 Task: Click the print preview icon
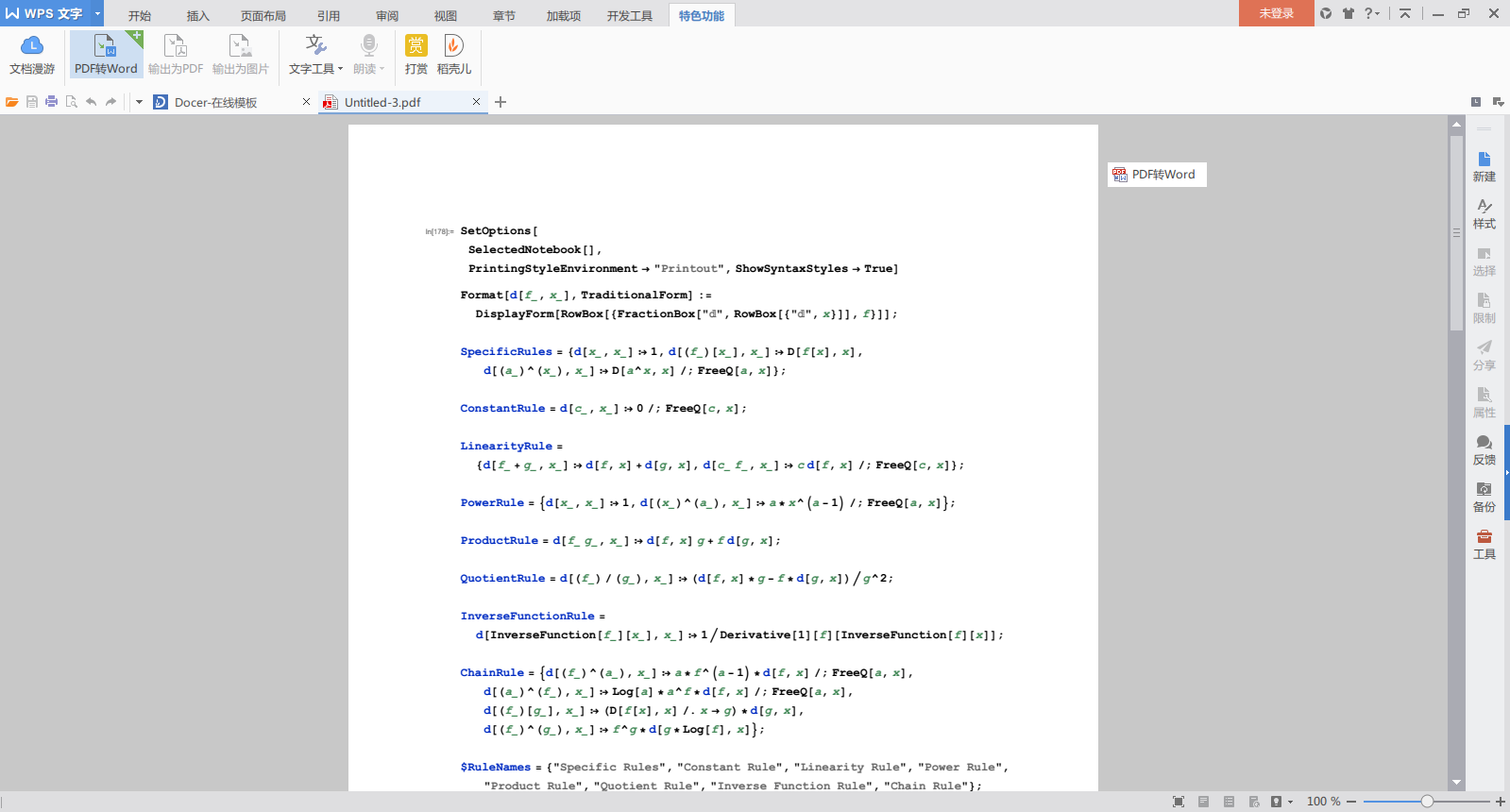71,102
